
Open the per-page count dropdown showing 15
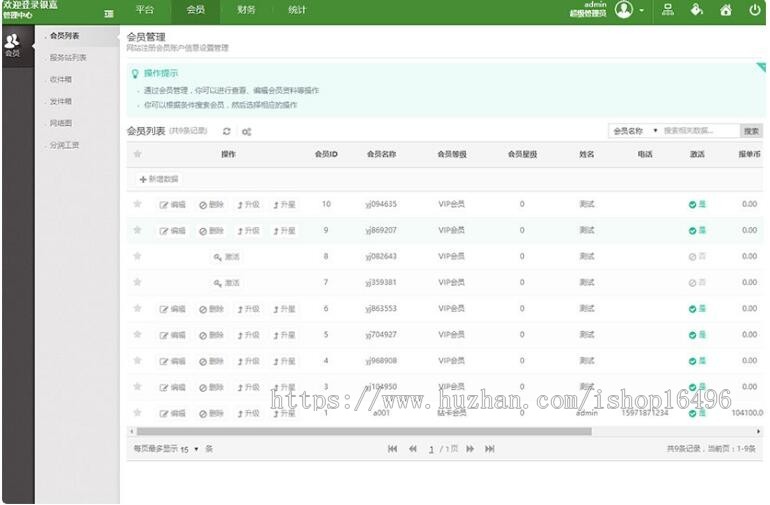pos(190,449)
